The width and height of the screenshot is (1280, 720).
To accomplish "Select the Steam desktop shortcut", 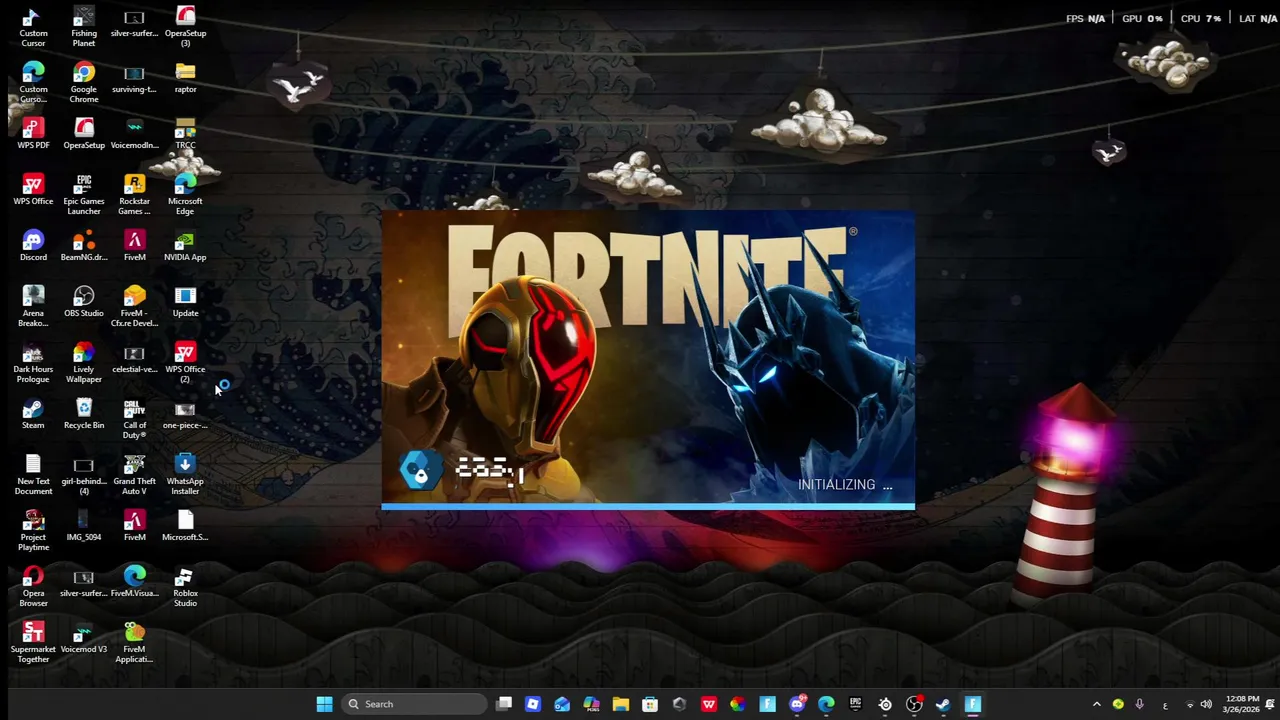I will (33, 414).
